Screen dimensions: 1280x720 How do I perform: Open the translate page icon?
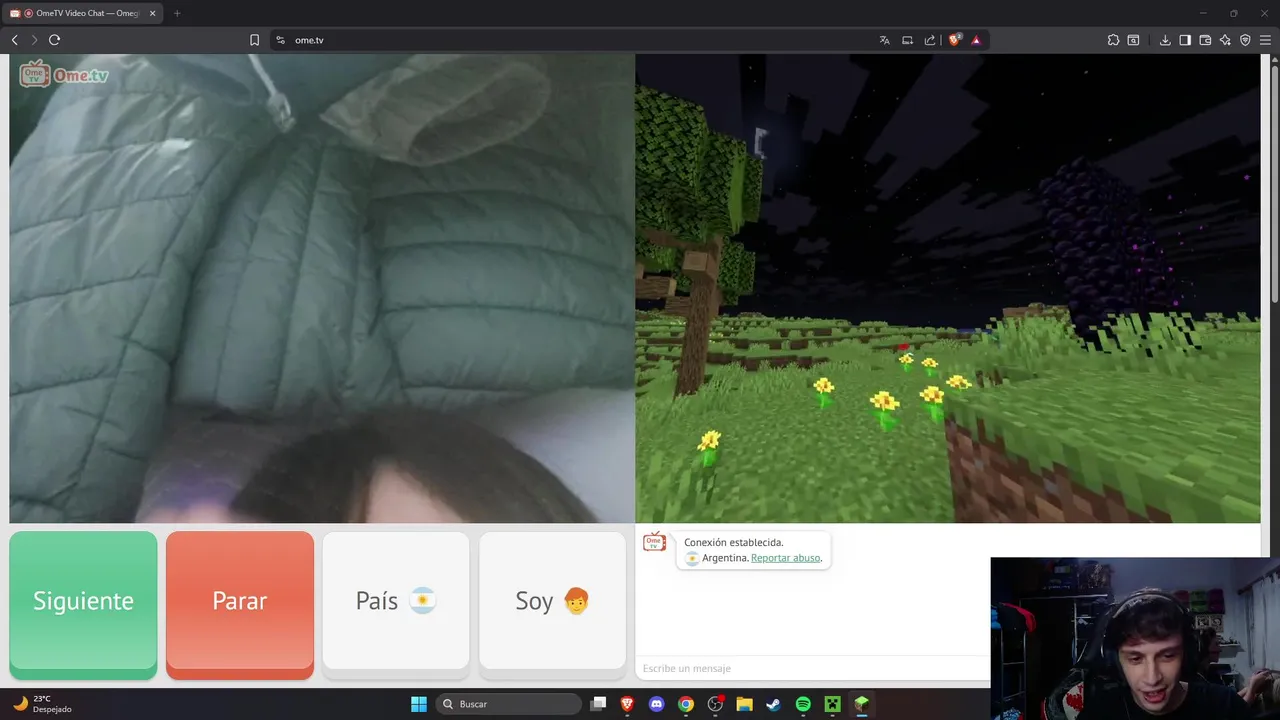click(x=884, y=40)
